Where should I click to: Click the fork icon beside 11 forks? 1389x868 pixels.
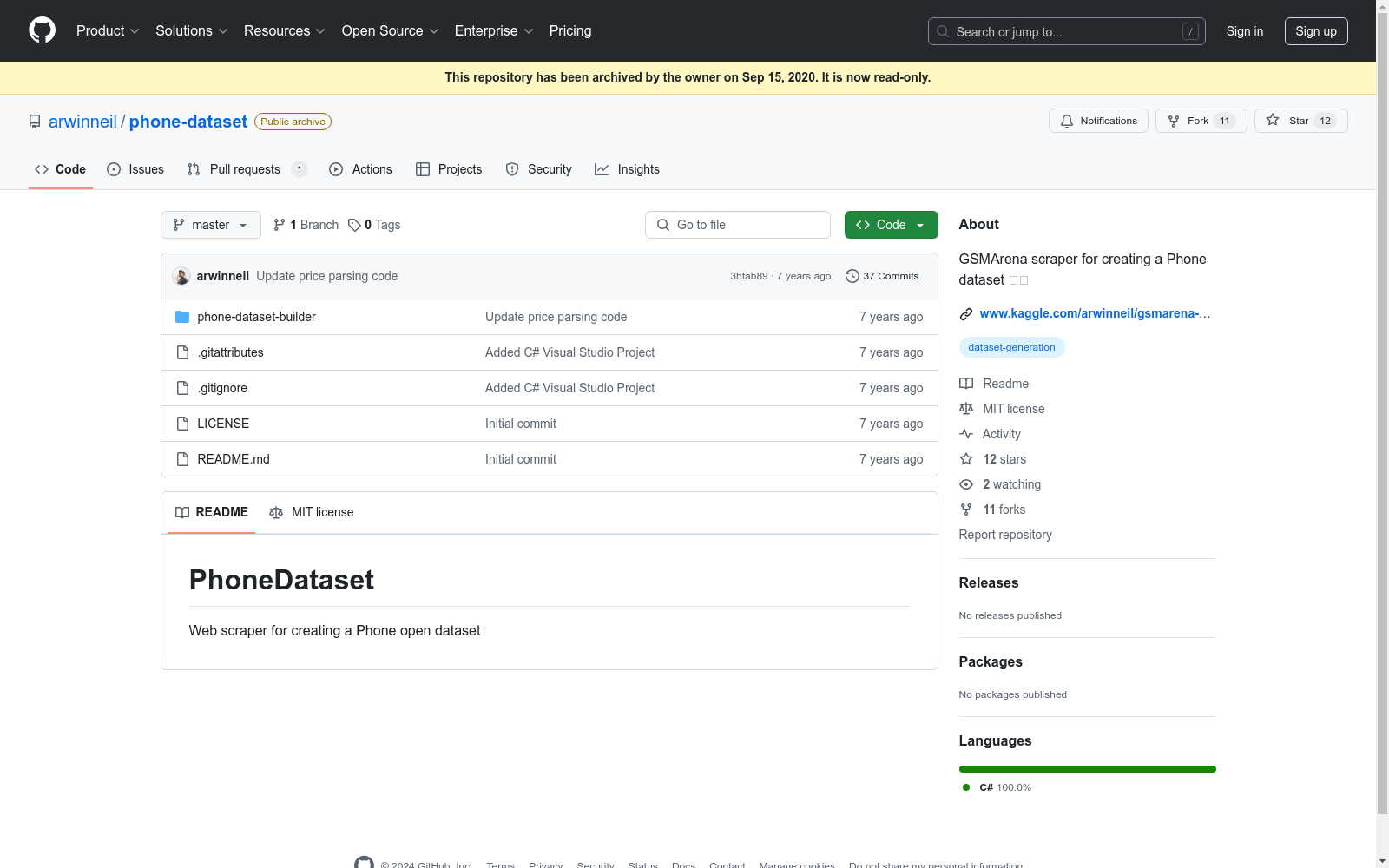(x=966, y=510)
